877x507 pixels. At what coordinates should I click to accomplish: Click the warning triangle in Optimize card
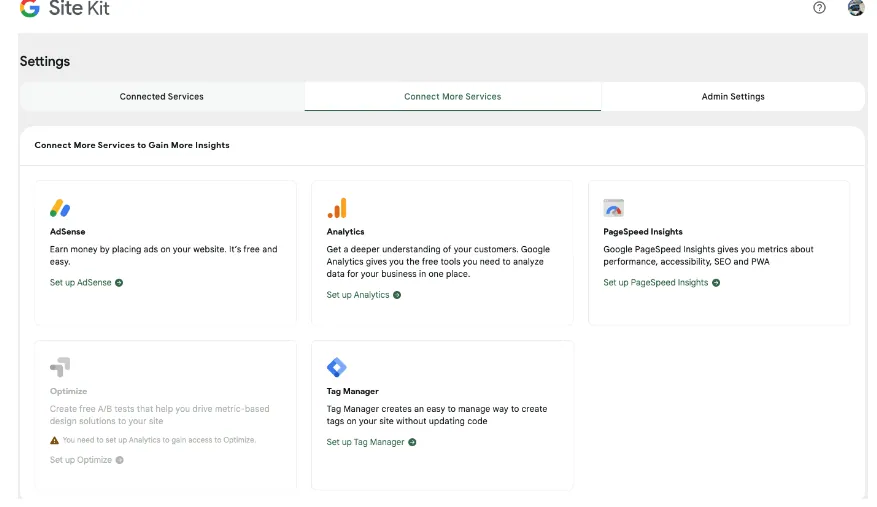54,440
